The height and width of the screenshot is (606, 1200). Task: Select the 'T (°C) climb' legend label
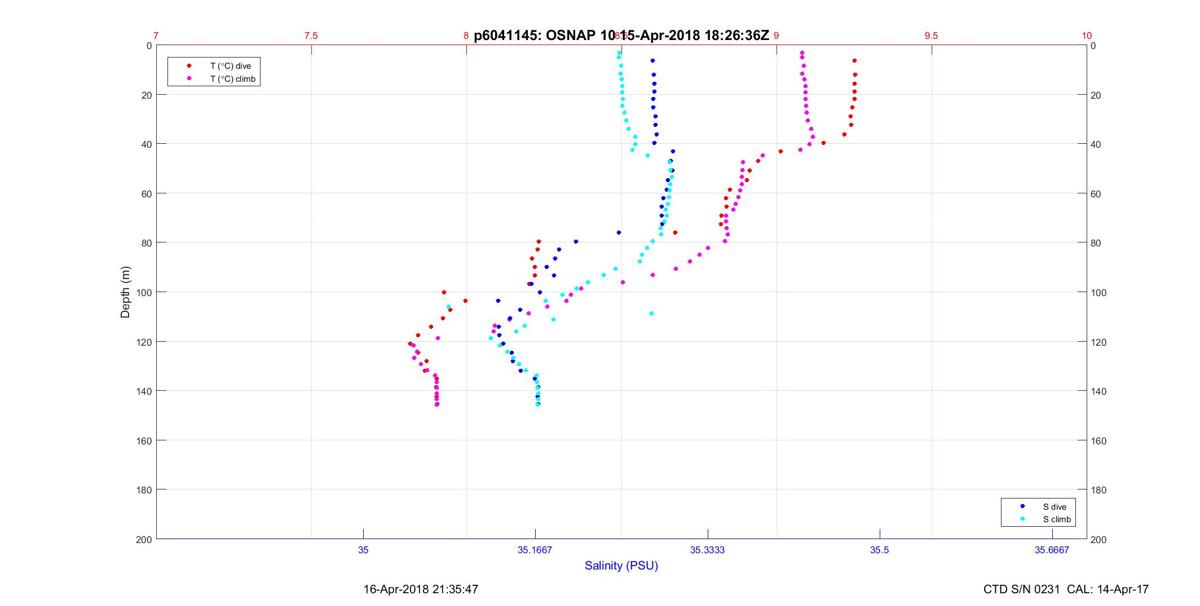point(233,77)
